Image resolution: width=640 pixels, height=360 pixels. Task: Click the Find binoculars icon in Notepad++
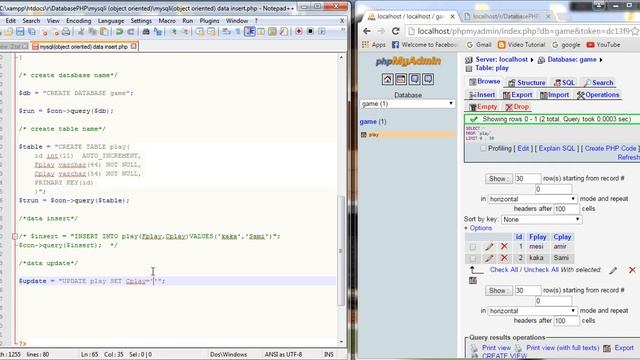click(x=146, y=31)
